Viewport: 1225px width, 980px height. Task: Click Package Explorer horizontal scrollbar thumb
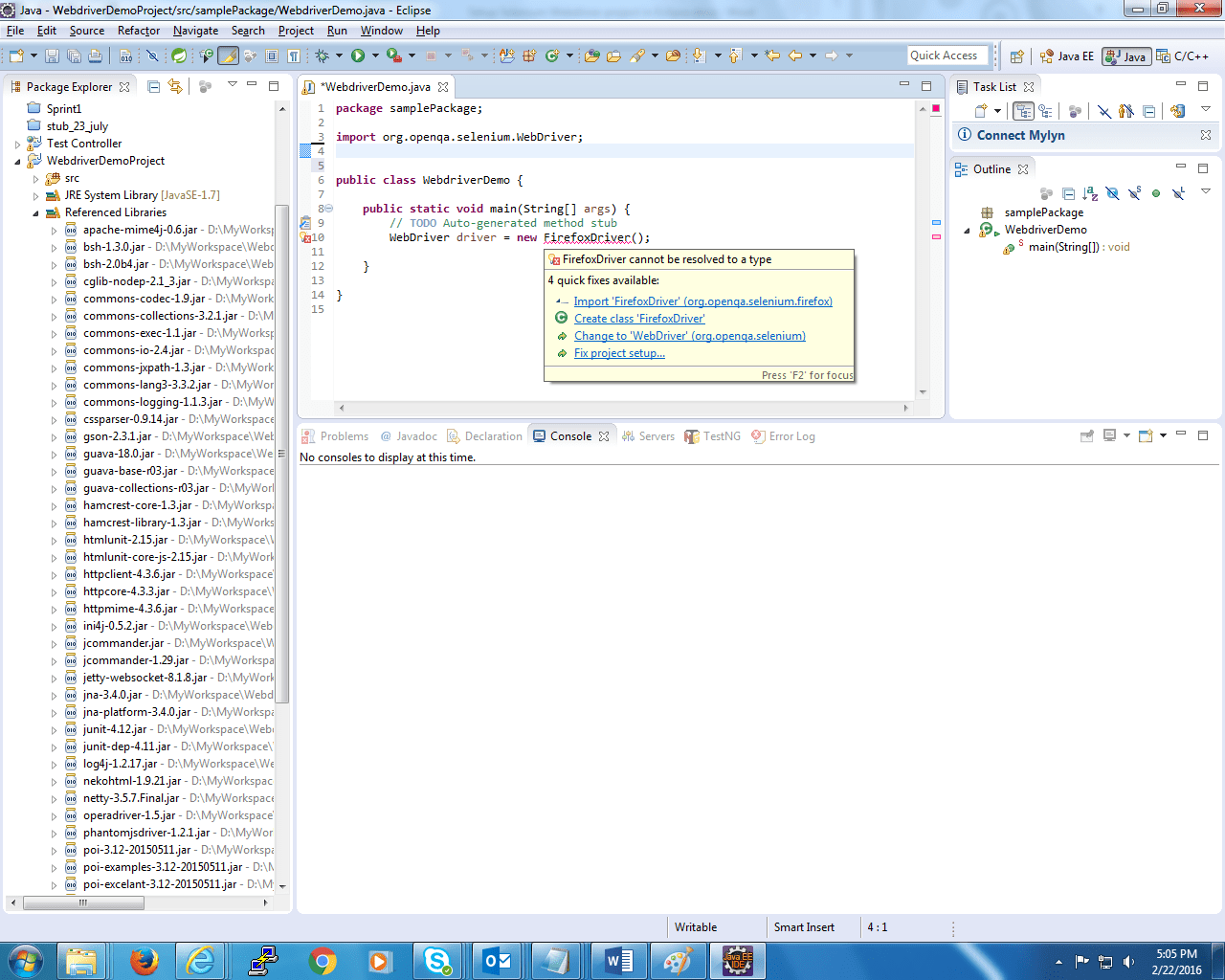(83, 902)
